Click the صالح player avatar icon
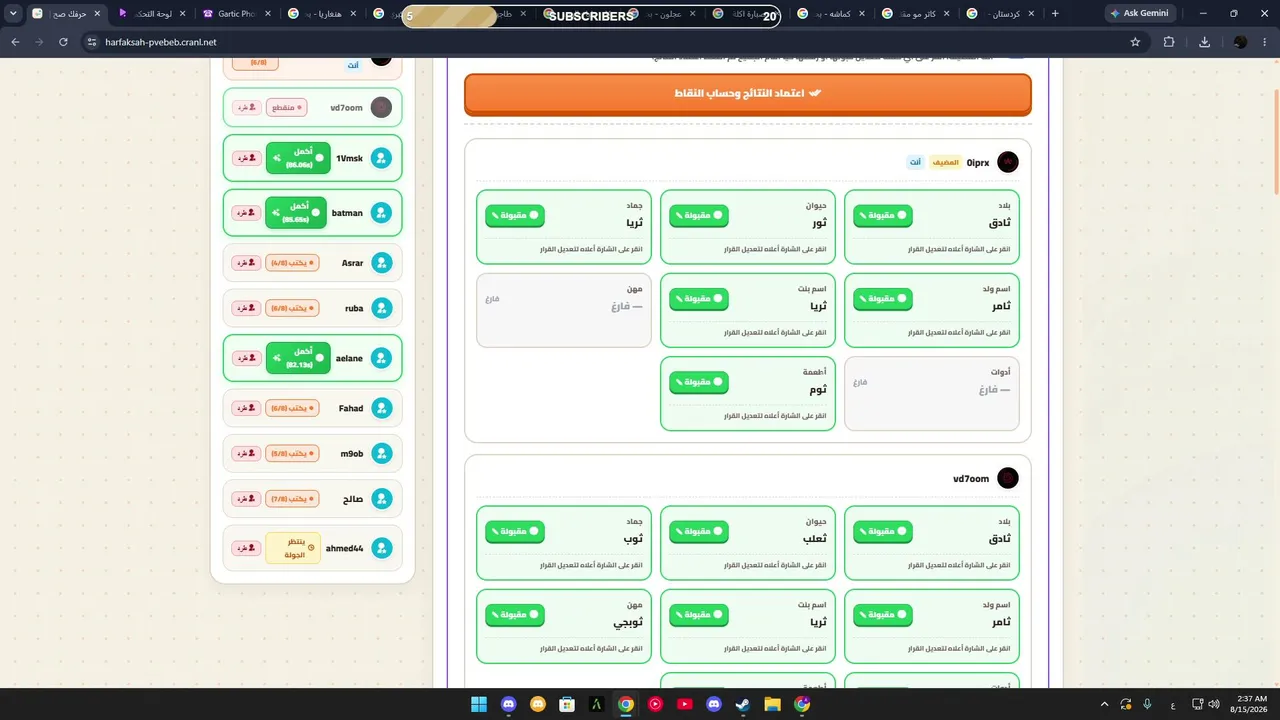The height and width of the screenshot is (720, 1280). pos(381,498)
